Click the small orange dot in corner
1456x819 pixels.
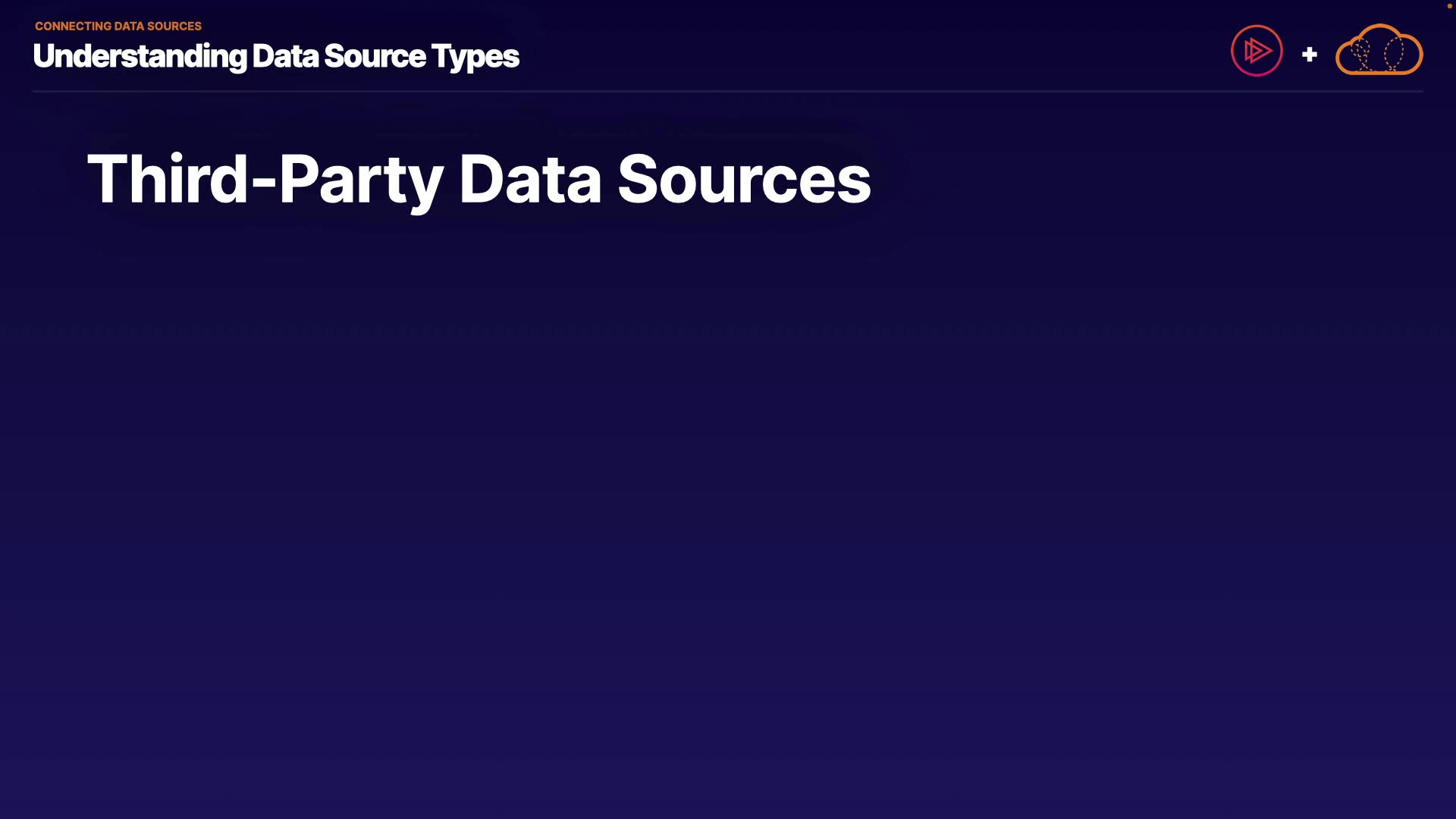pos(1449,6)
